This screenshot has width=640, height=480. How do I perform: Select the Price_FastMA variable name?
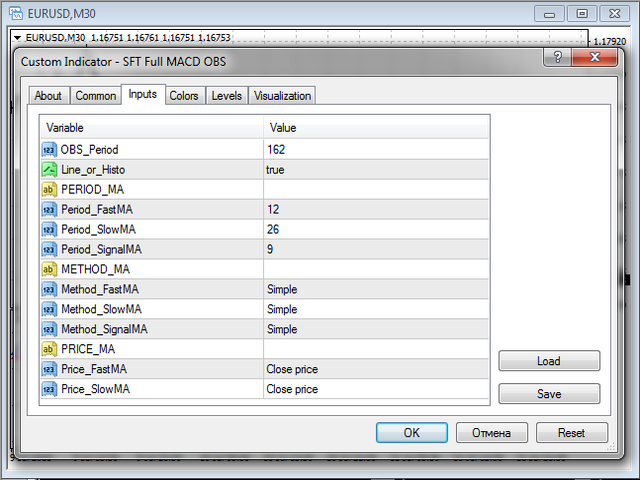[x=94, y=369]
